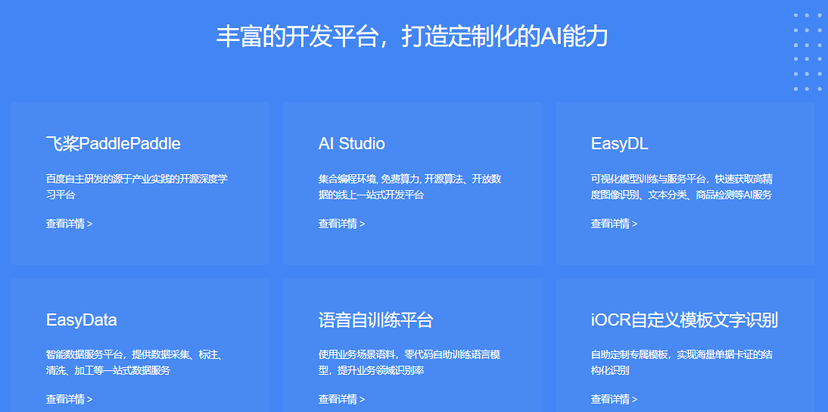Image resolution: width=828 pixels, height=412 pixels.
Task: Click the AI Studio card title
Action: [x=352, y=144]
